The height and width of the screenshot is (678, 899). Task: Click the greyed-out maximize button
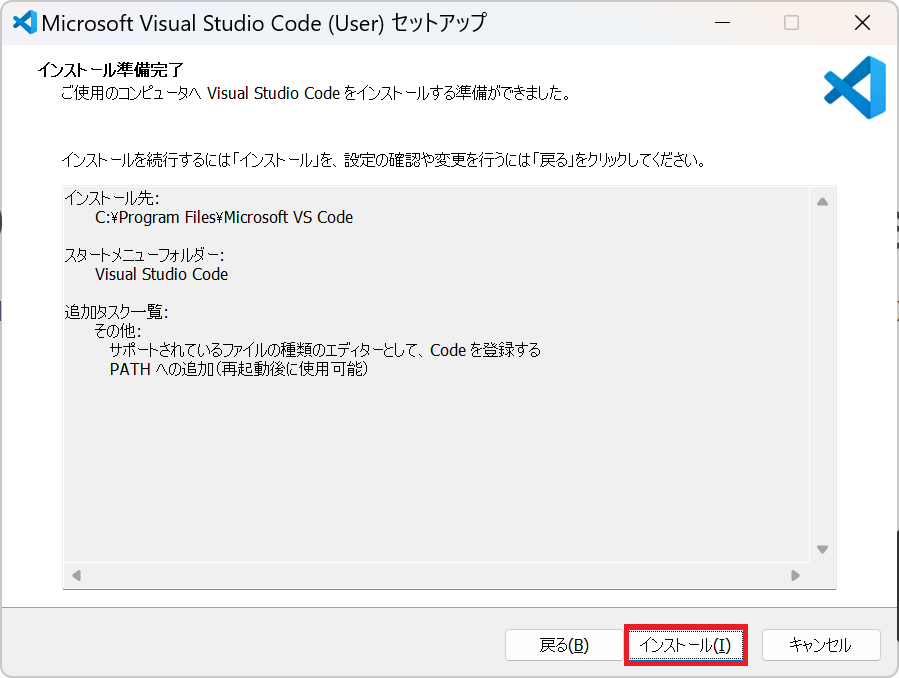[x=791, y=23]
